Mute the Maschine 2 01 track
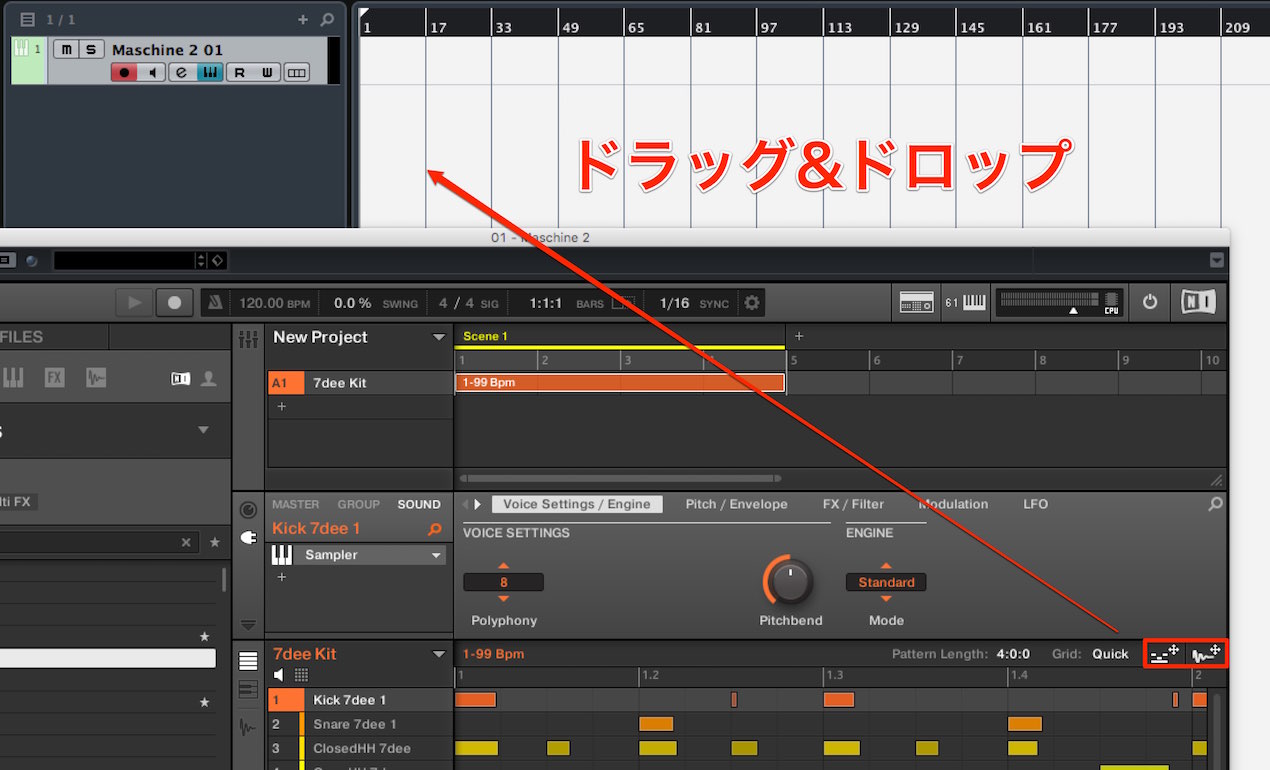 coord(66,49)
